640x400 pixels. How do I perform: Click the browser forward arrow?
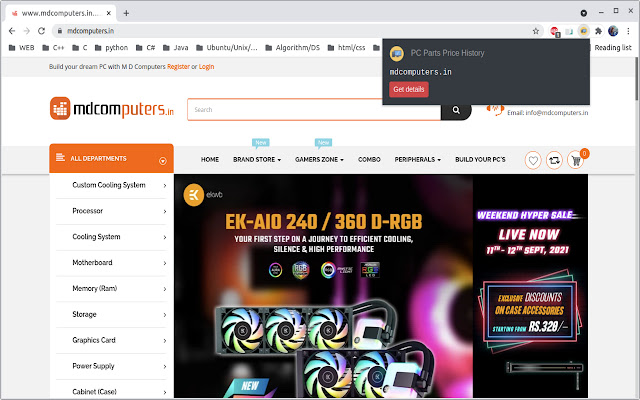click(x=27, y=31)
